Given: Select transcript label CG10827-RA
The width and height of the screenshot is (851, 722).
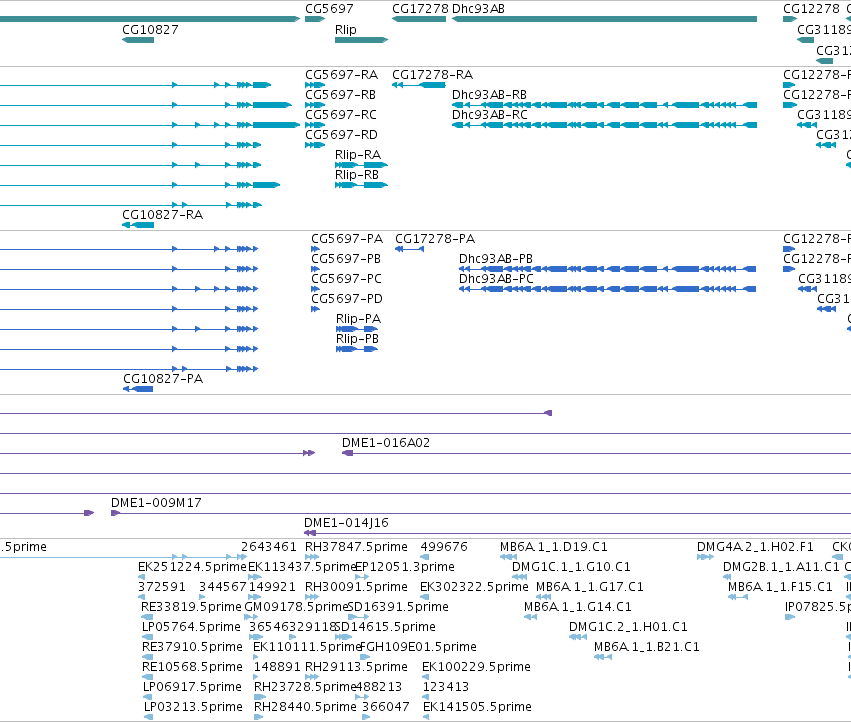Looking at the screenshot, I should click(163, 214).
